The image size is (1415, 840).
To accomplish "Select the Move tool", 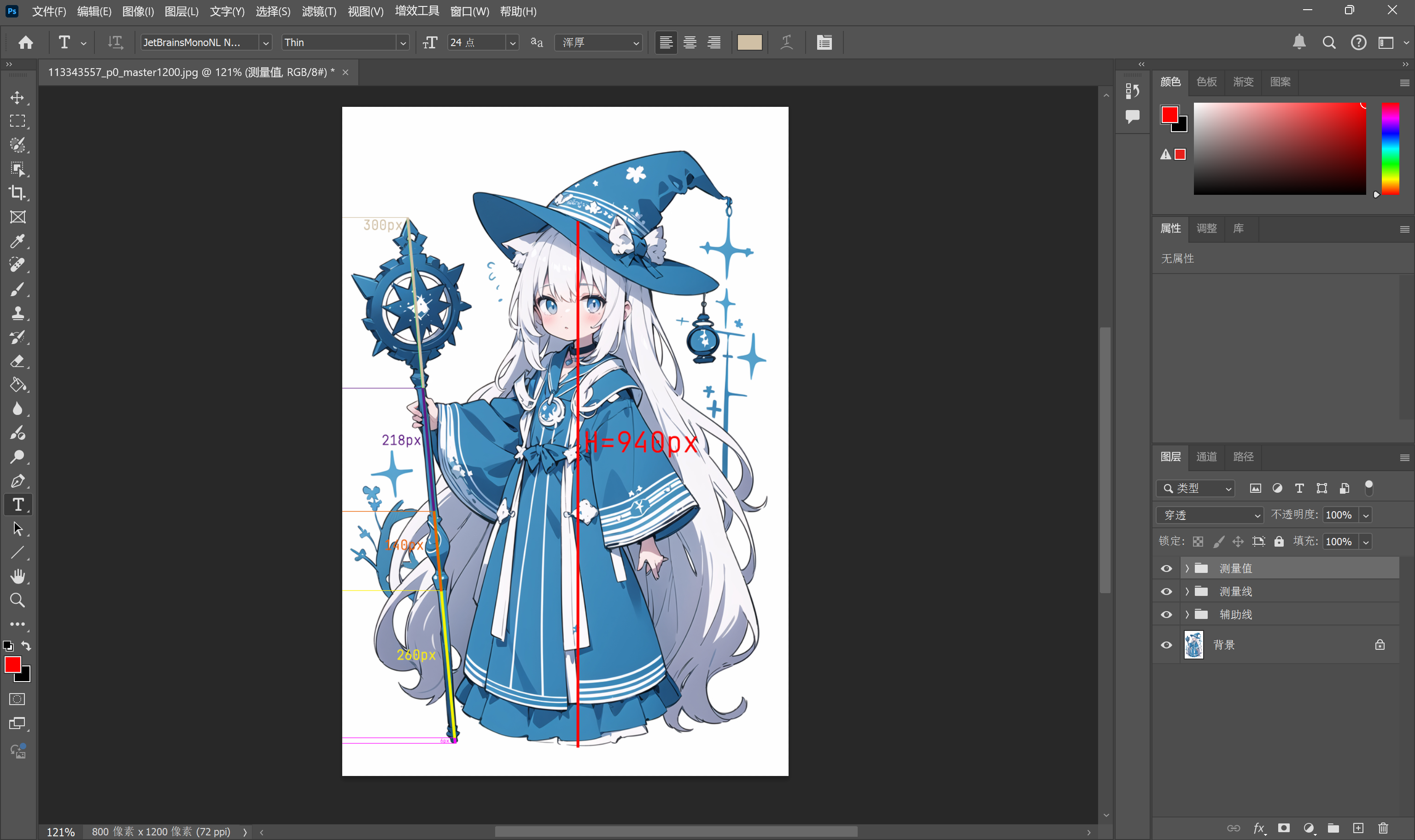I will click(17, 97).
